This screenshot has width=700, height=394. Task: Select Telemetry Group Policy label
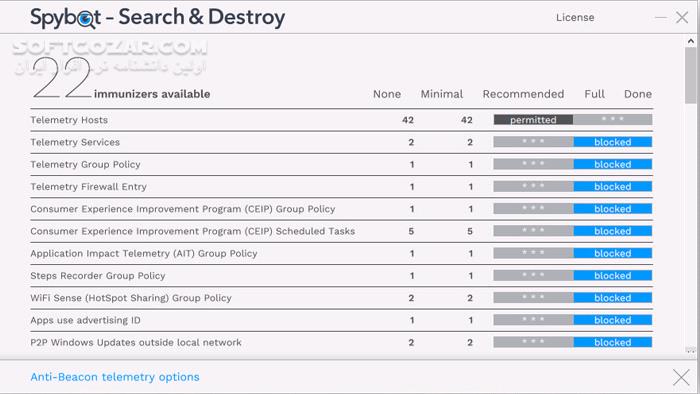[x=85, y=165]
